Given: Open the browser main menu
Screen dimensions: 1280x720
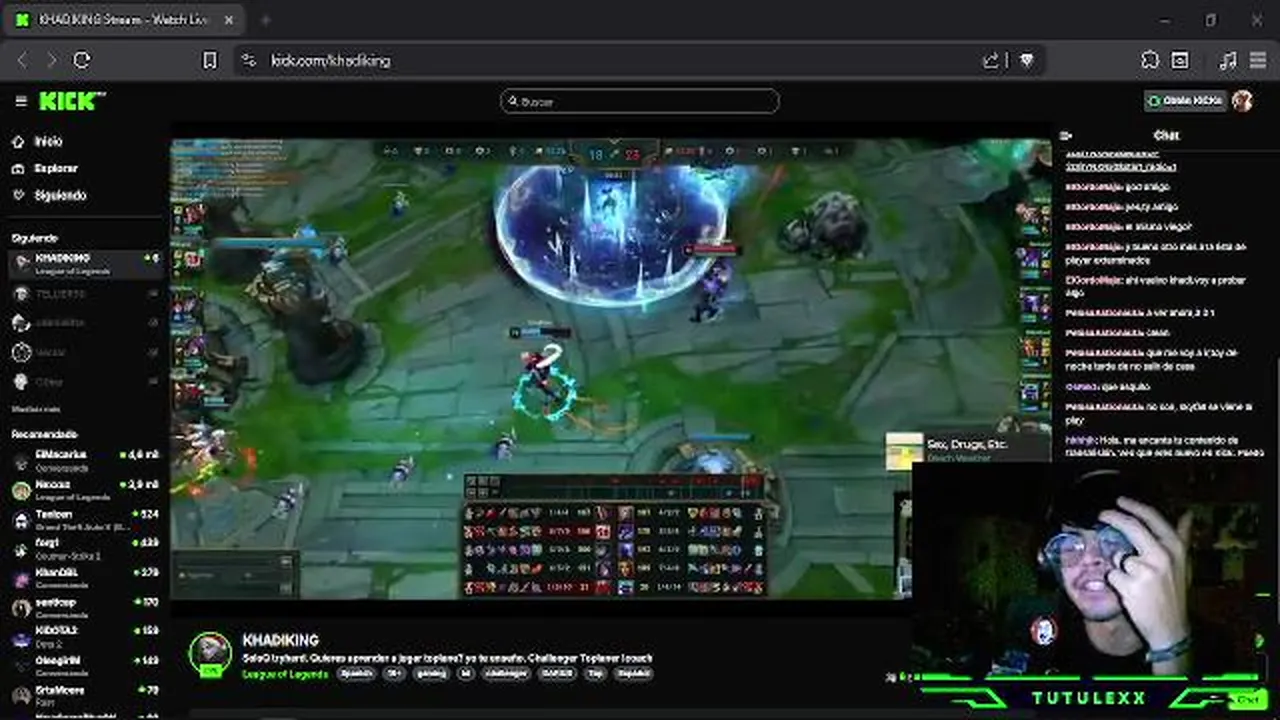Looking at the screenshot, I should coord(1258,60).
